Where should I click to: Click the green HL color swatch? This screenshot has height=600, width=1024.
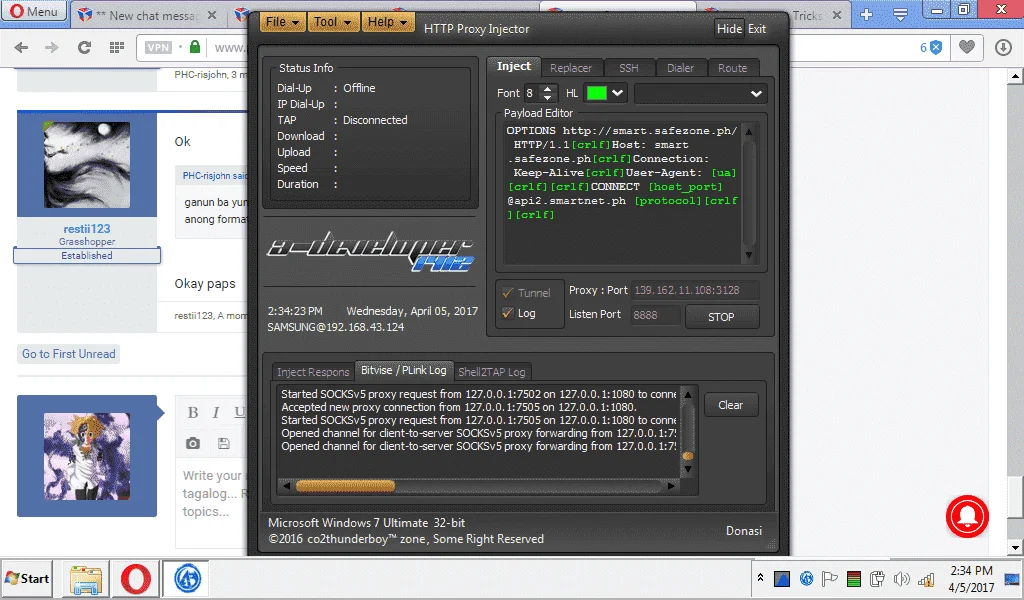(x=596, y=93)
